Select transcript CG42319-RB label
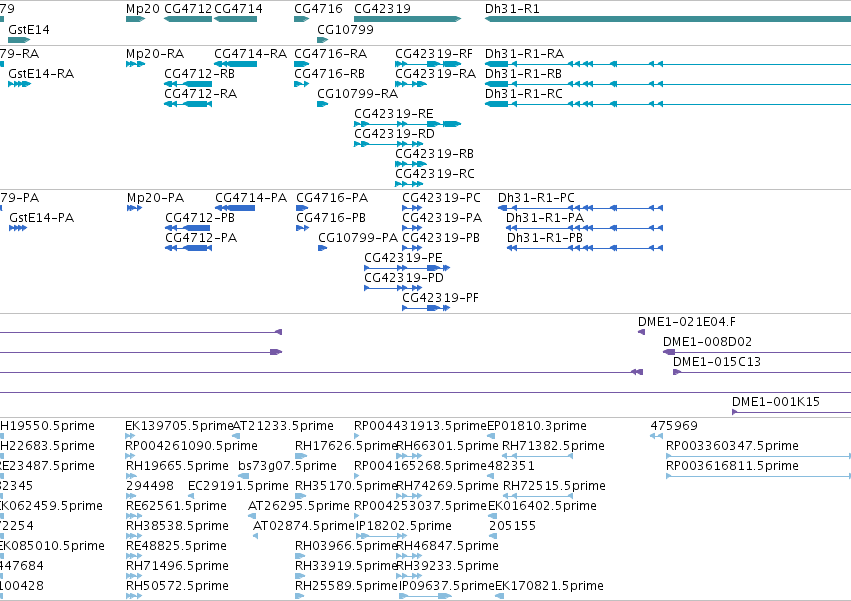 [x=434, y=154]
